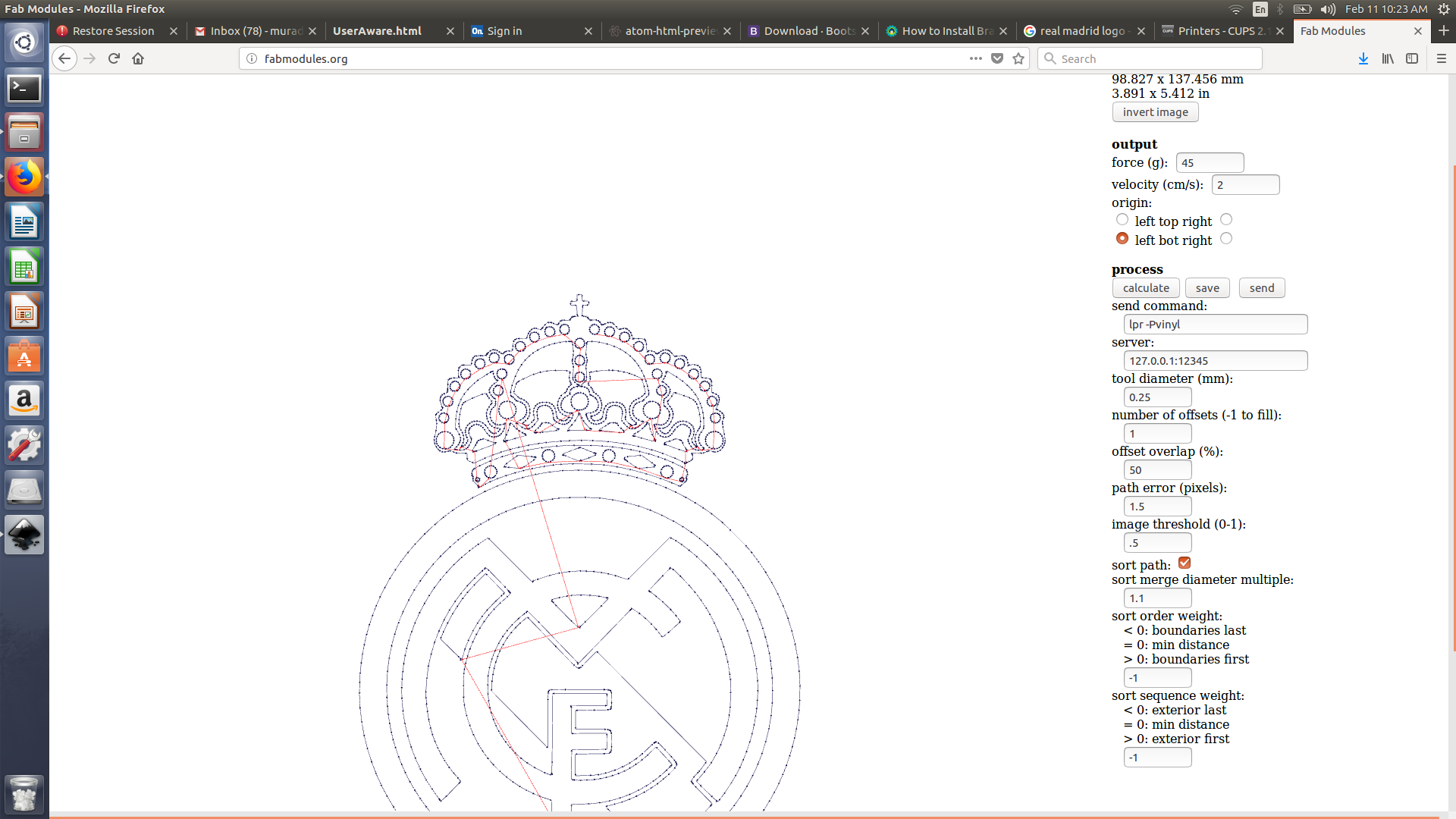
Task: Open page actions three-dot menu
Action: (975, 58)
